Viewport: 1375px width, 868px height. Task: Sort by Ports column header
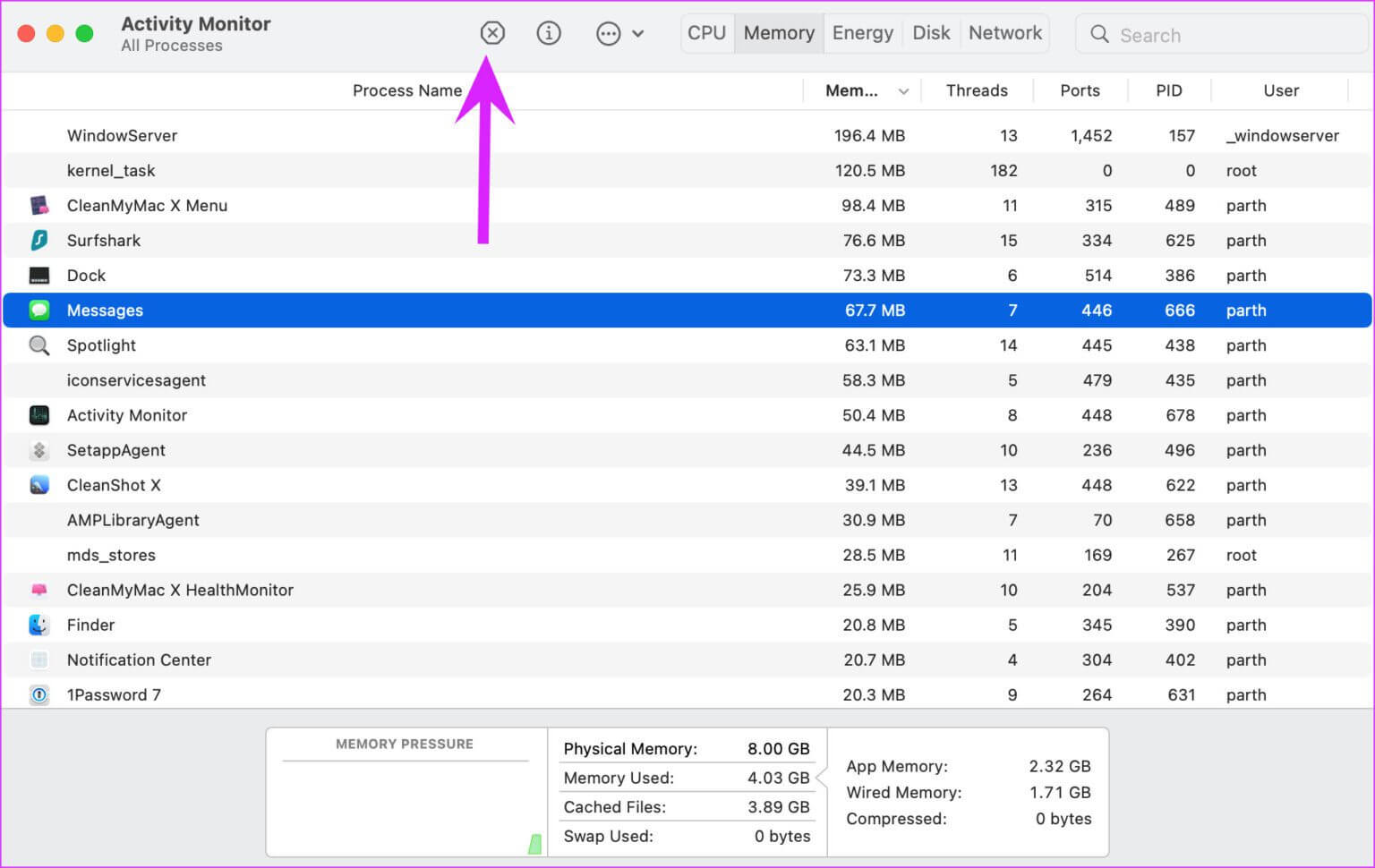click(x=1080, y=90)
